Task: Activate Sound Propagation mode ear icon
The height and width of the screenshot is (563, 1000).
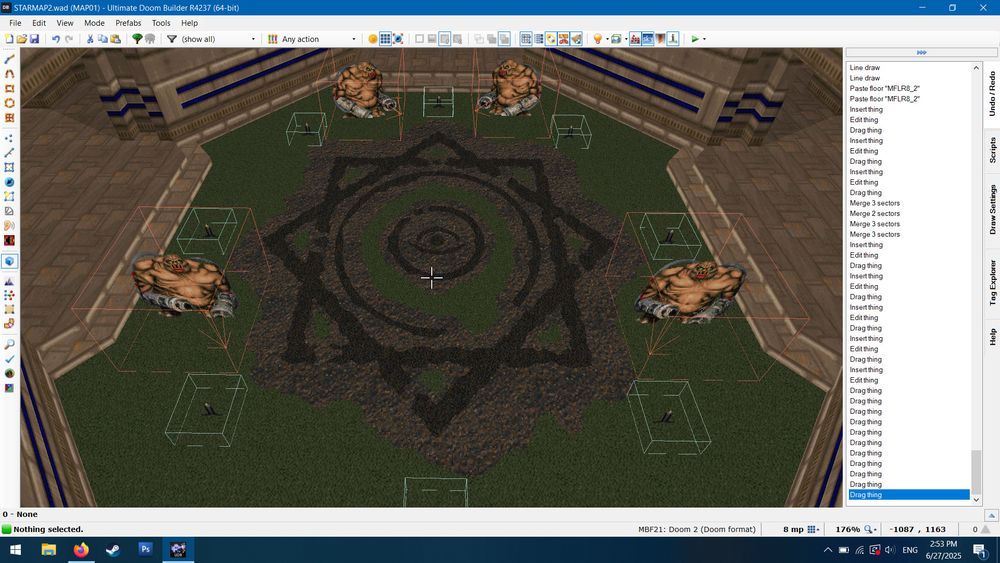Action: (x=10, y=226)
